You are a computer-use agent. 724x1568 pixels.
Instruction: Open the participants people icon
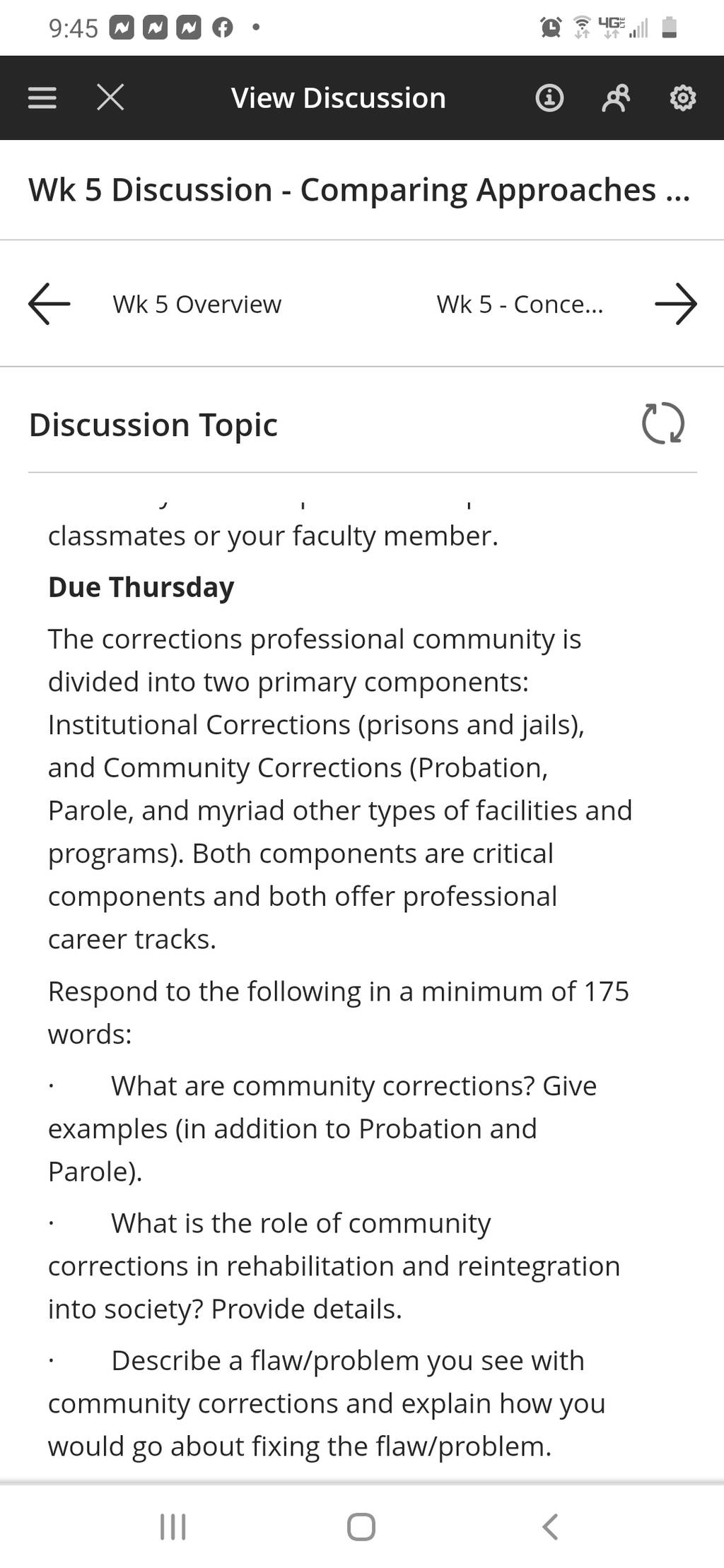[x=616, y=98]
